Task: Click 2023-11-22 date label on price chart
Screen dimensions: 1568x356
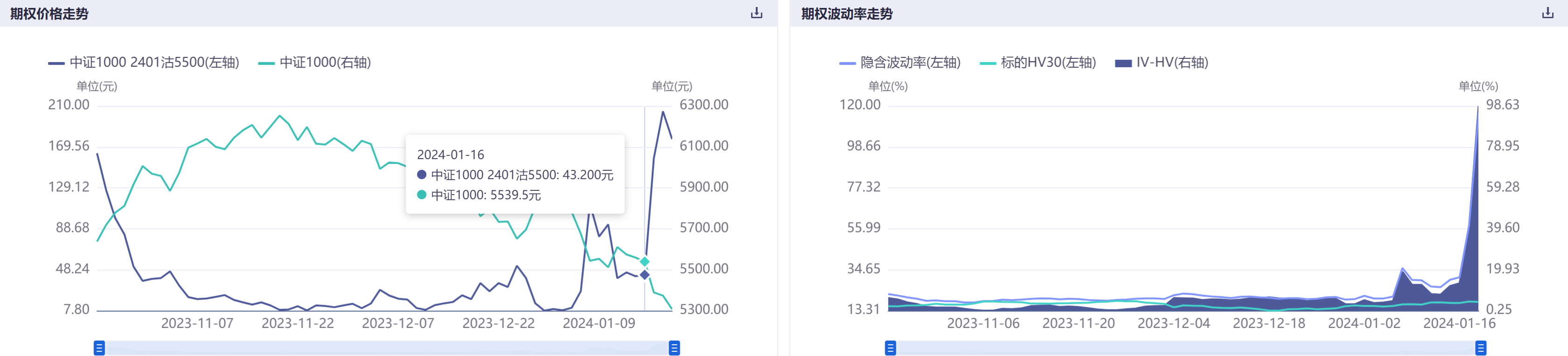Action: [x=298, y=323]
